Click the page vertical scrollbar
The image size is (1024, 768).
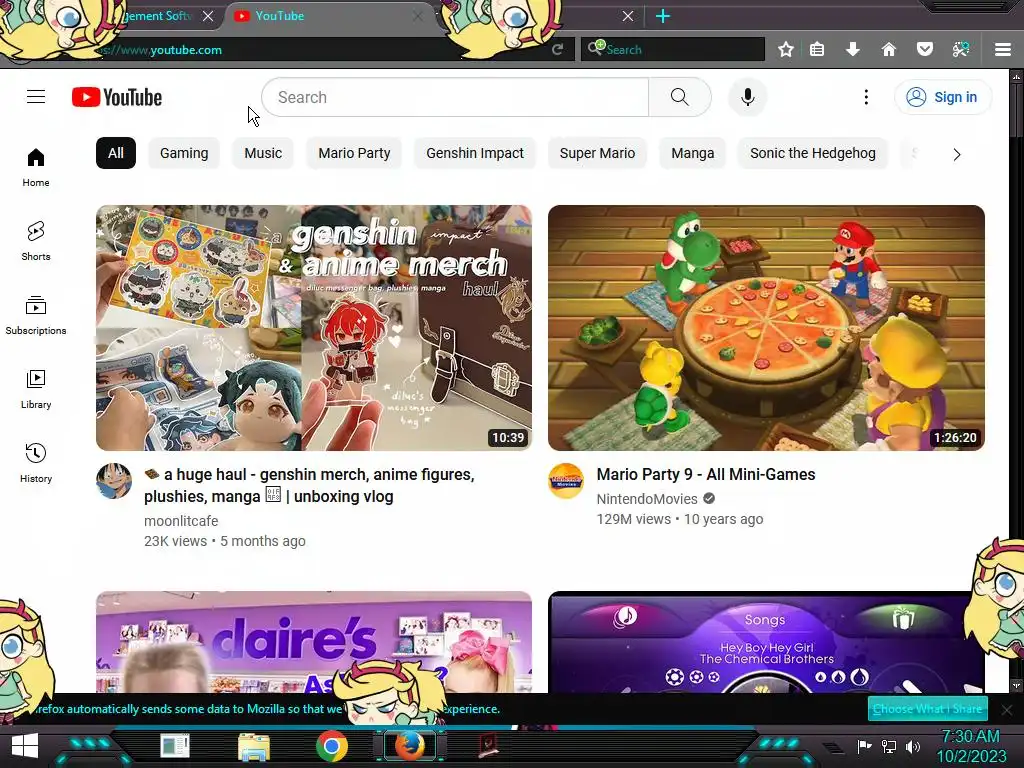coord(1016,380)
